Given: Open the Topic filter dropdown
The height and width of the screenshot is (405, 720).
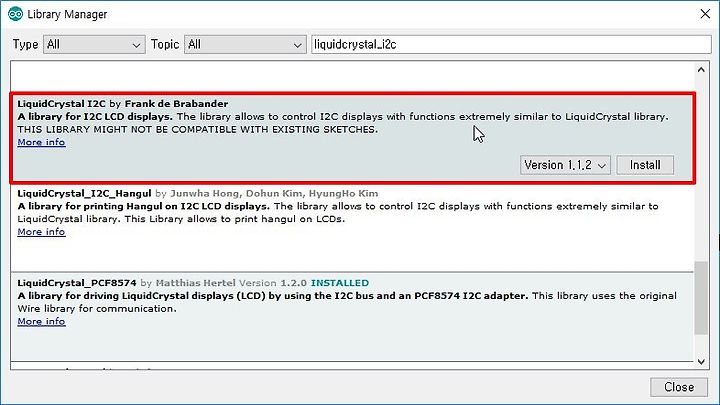Looking at the screenshot, I should coord(245,45).
